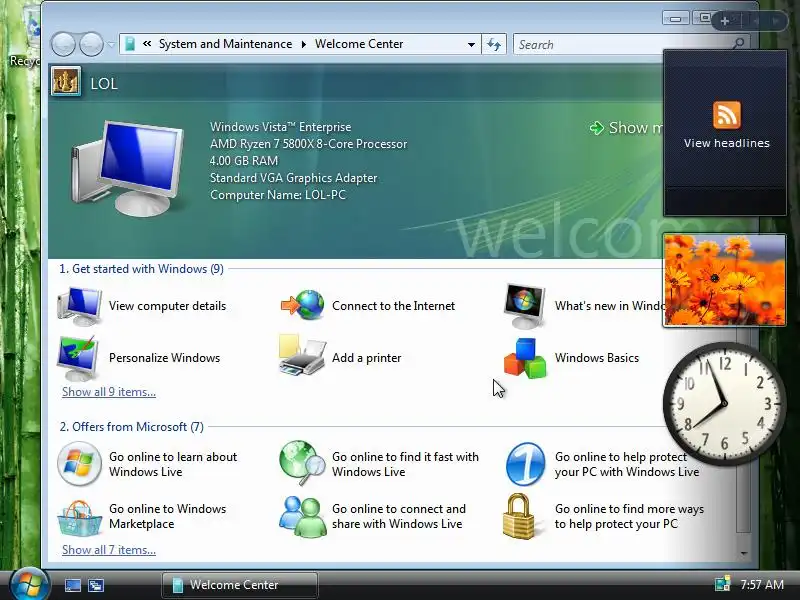
Task: Open View computer details icon
Action: pyautogui.click(x=79, y=306)
